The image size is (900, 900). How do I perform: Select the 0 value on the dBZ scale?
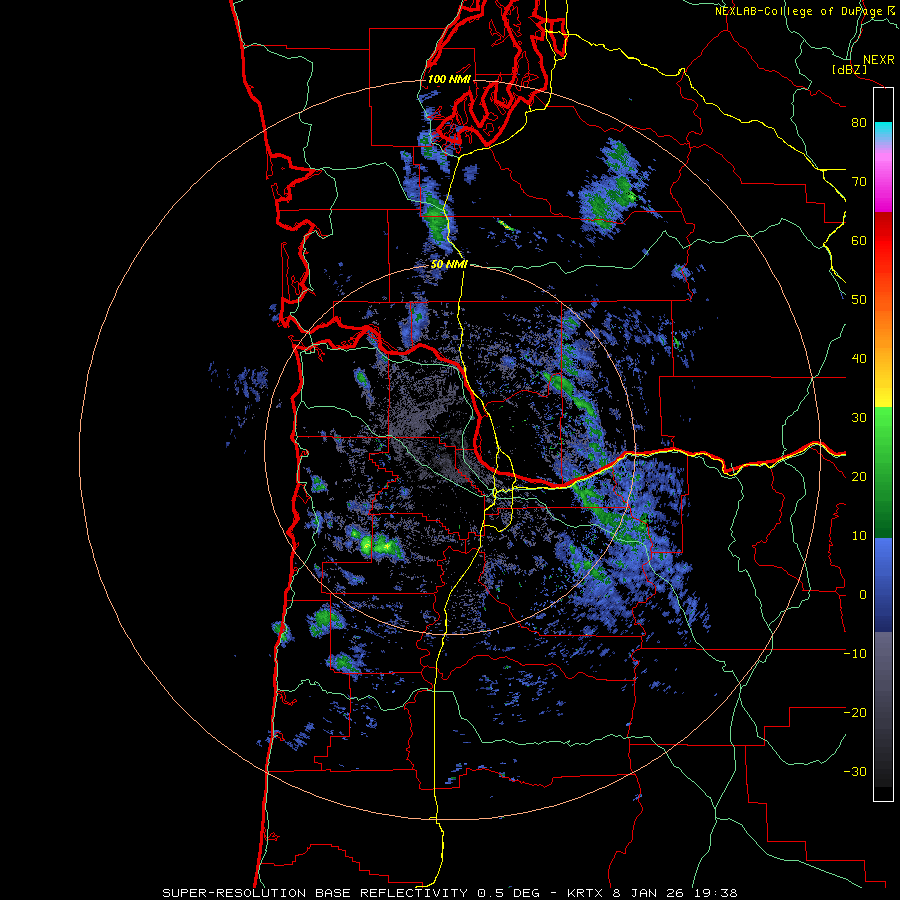point(863,595)
